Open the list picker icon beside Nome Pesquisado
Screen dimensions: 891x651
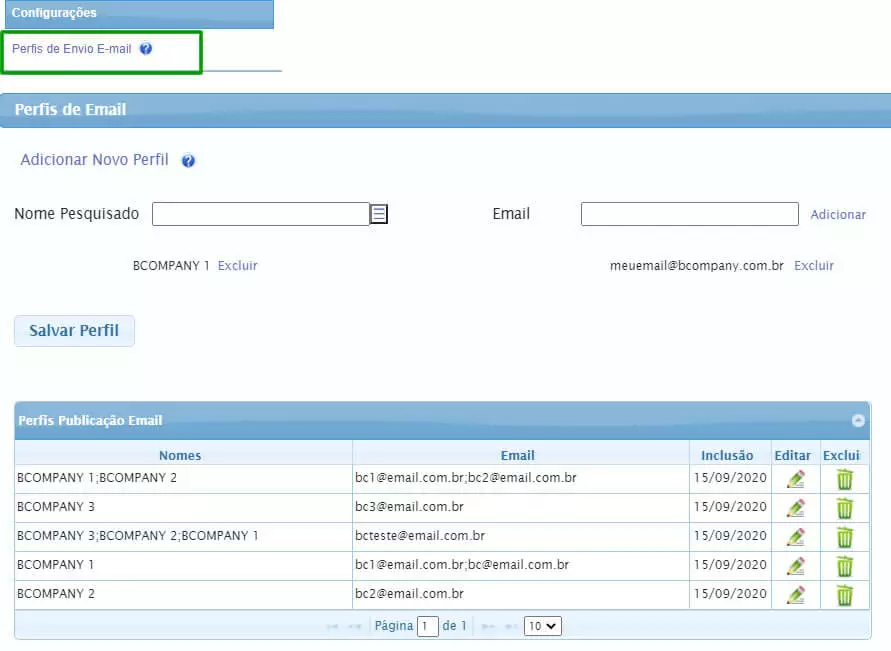[x=379, y=214]
